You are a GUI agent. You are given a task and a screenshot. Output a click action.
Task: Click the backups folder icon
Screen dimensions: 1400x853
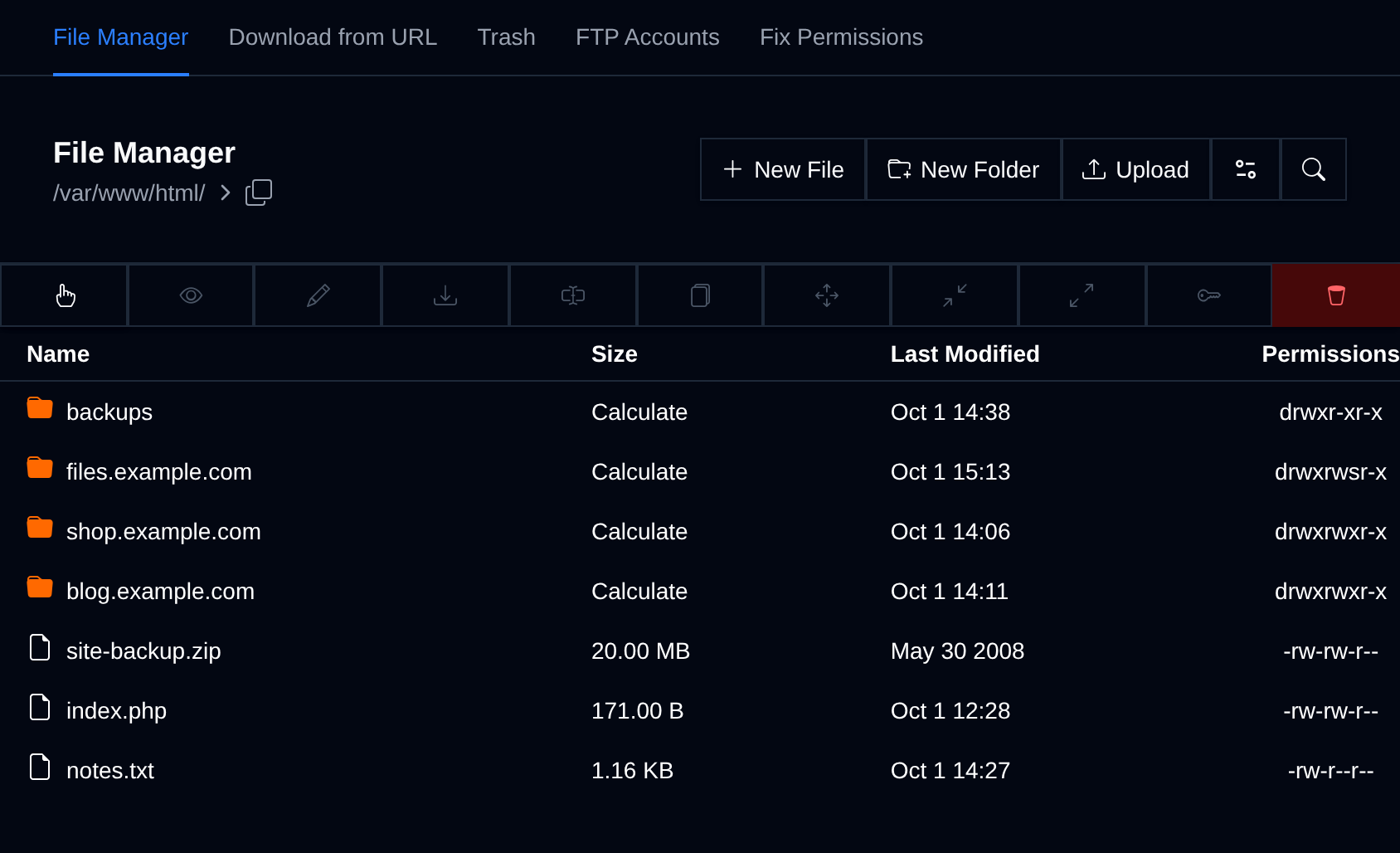click(40, 408)
